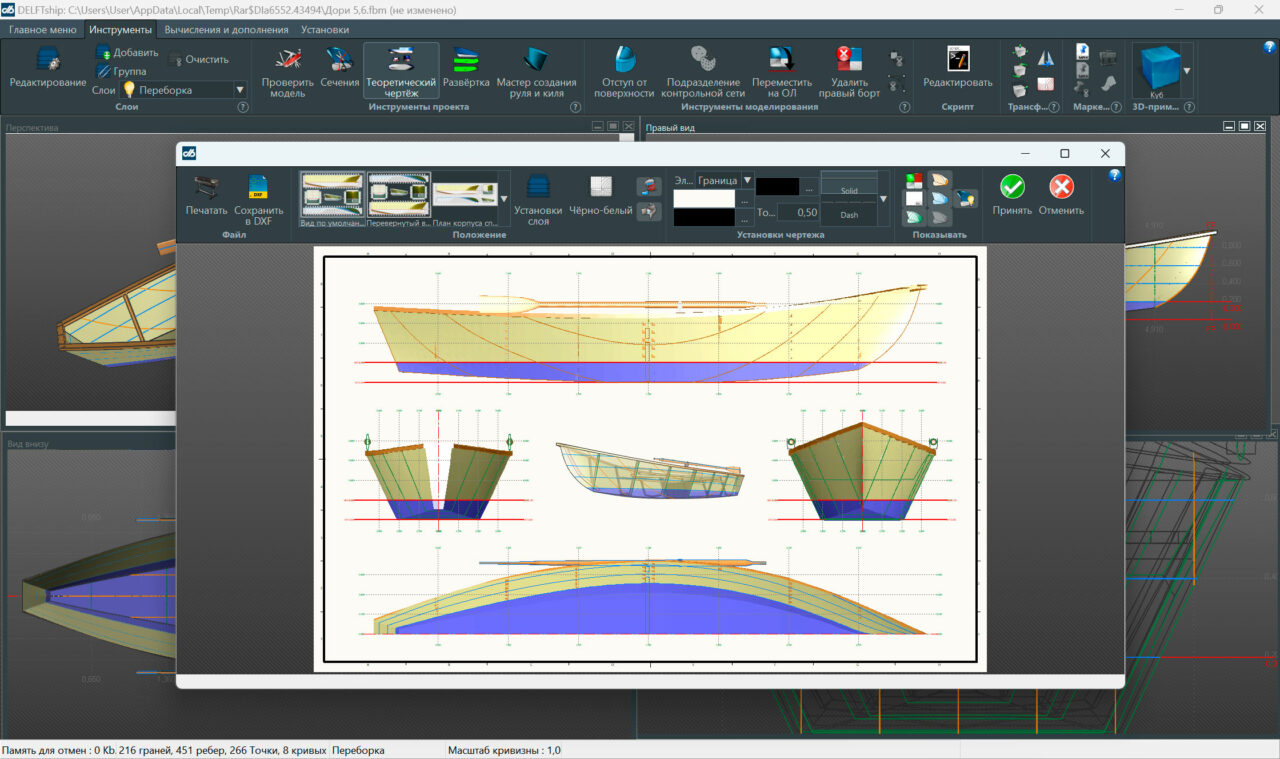Viewport: 1280px width, 759px height.
Task: Click Сохранить в DXF icon
Action: click(x=258, y=200)
